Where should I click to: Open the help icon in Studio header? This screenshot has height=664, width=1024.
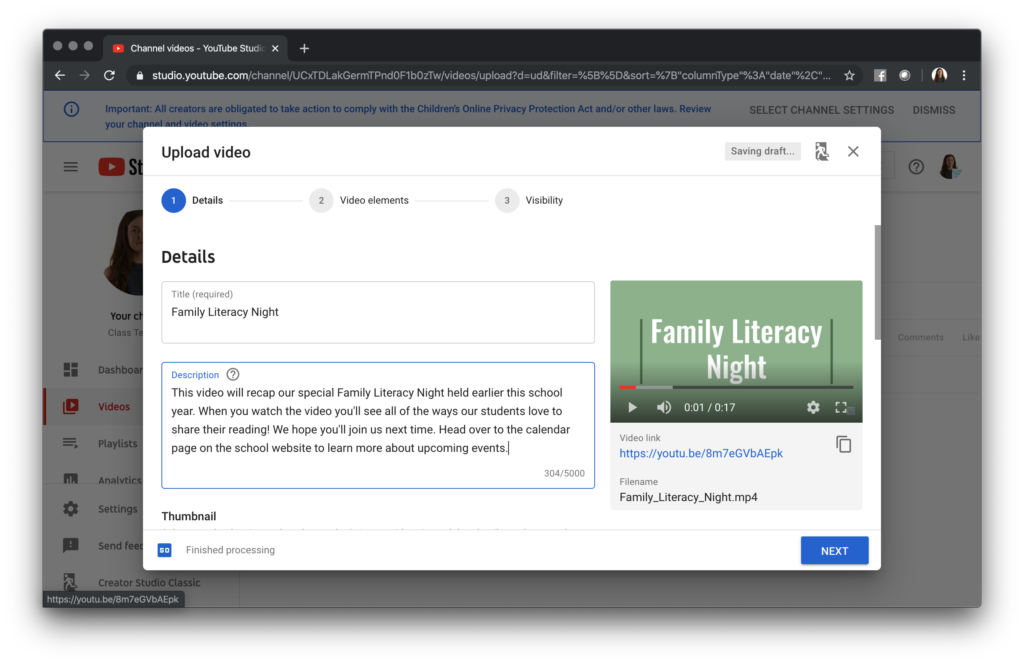[916, 167]
